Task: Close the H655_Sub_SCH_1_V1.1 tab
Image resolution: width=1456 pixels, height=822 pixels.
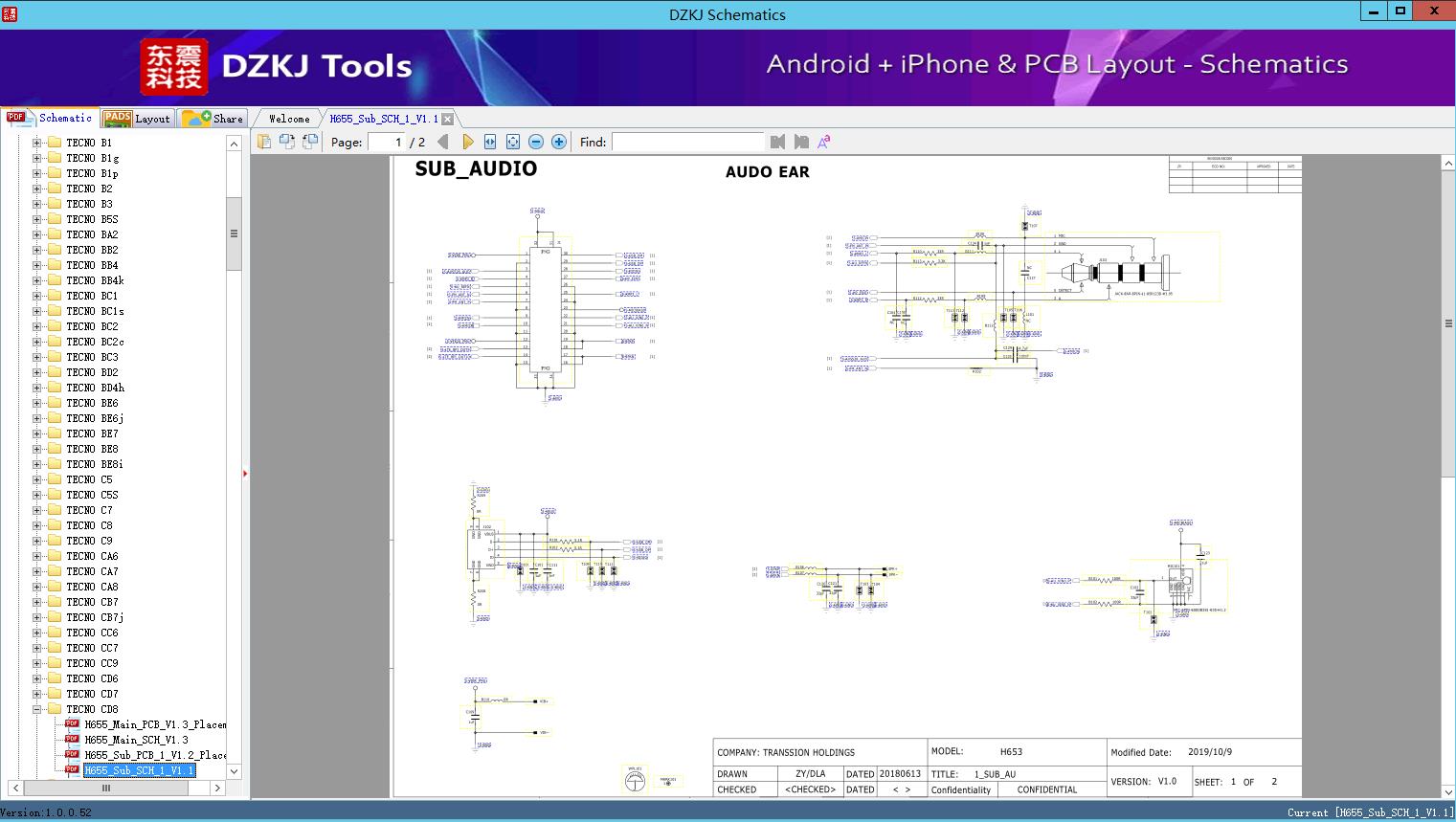Action: coord(447,119)
